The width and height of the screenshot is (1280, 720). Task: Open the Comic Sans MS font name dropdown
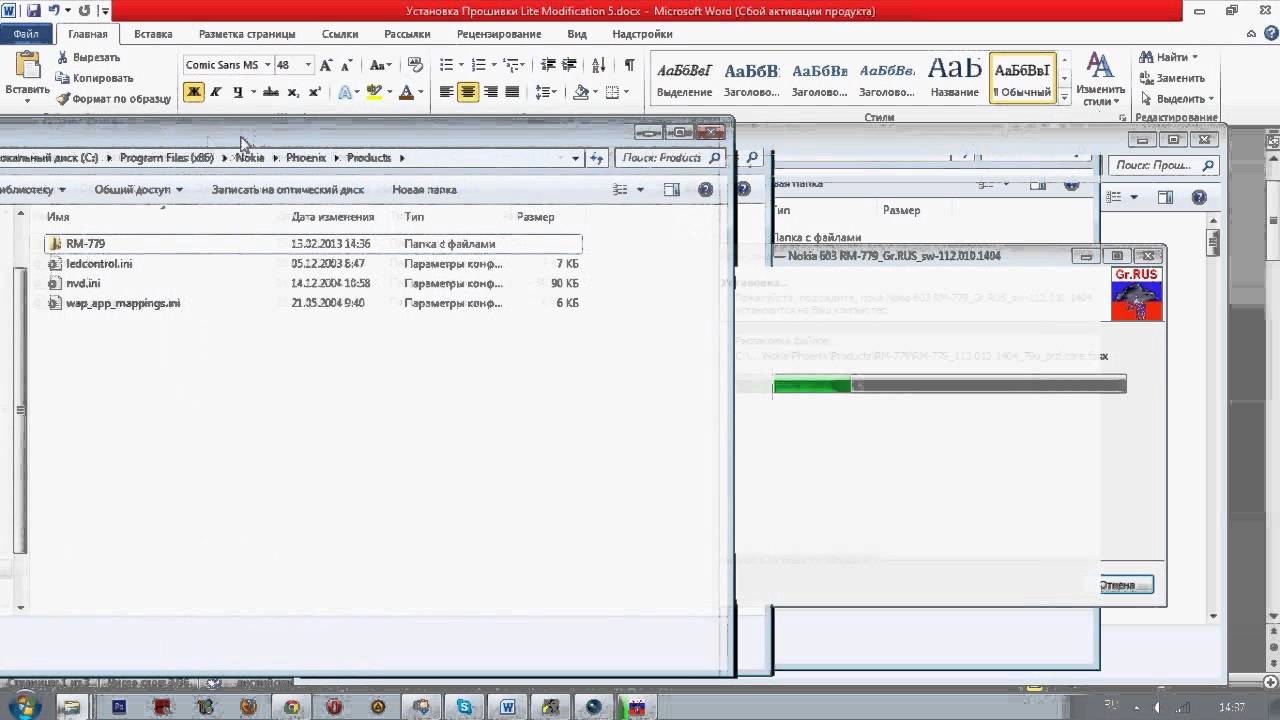point(268,65)
